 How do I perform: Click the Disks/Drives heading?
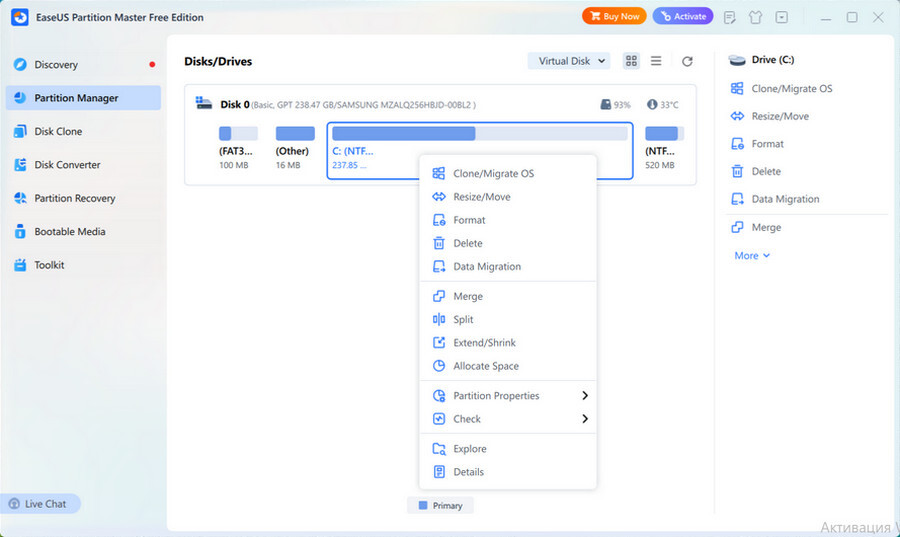click(218, 61)
